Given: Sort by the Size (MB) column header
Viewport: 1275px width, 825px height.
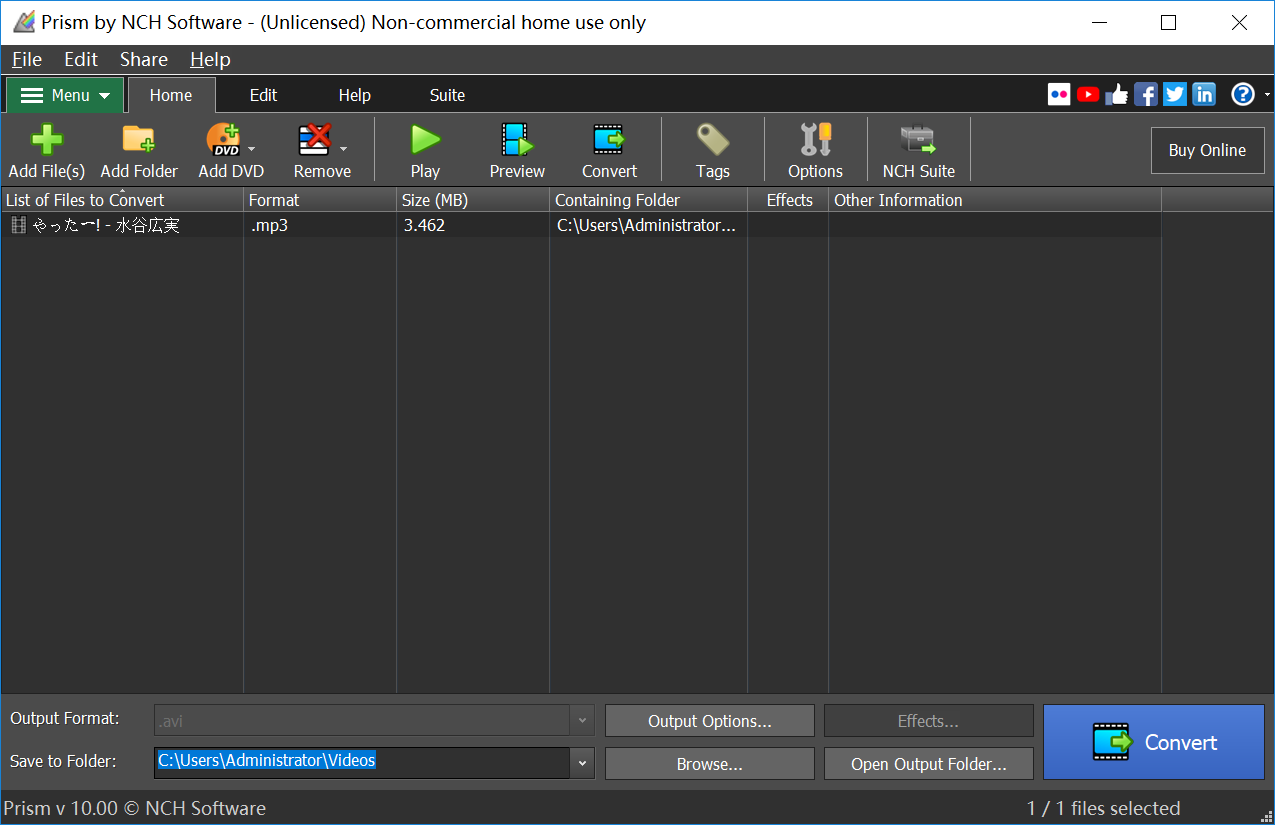Looking at the screenshot, I should point(473,200).
